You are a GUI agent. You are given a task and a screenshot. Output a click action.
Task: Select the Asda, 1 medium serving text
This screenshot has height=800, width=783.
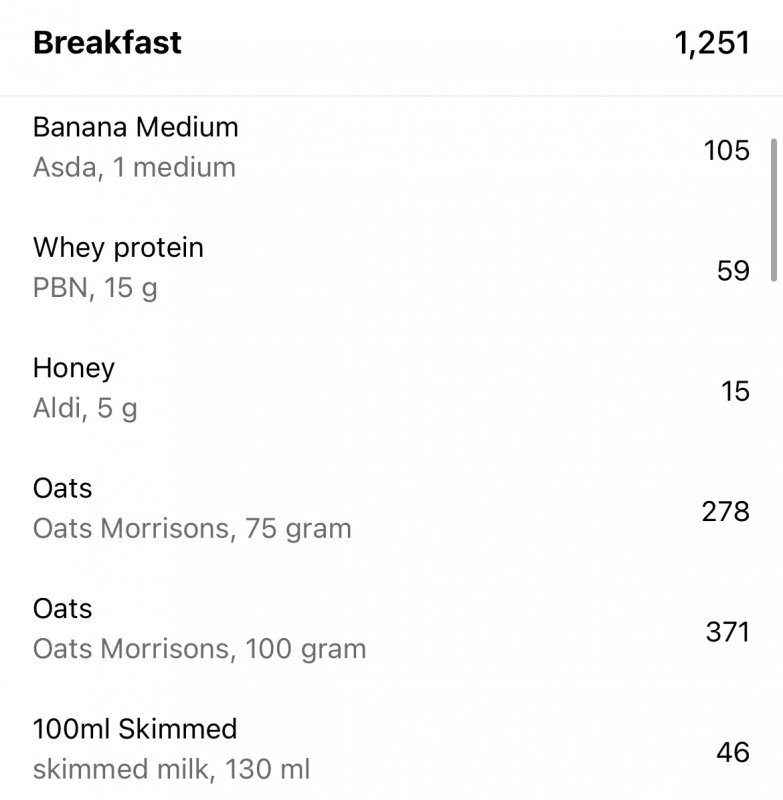pyautogui.click(x=135, y=167)
